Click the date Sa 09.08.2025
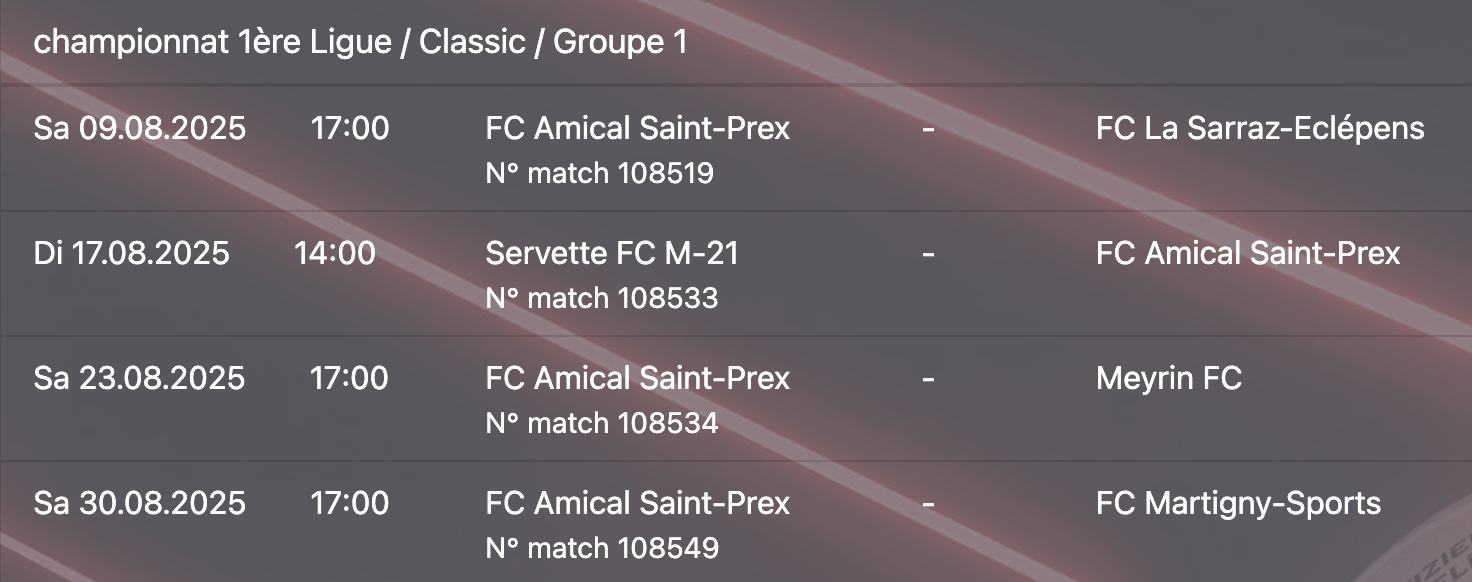1472x582 pixels. pos(140,129)
